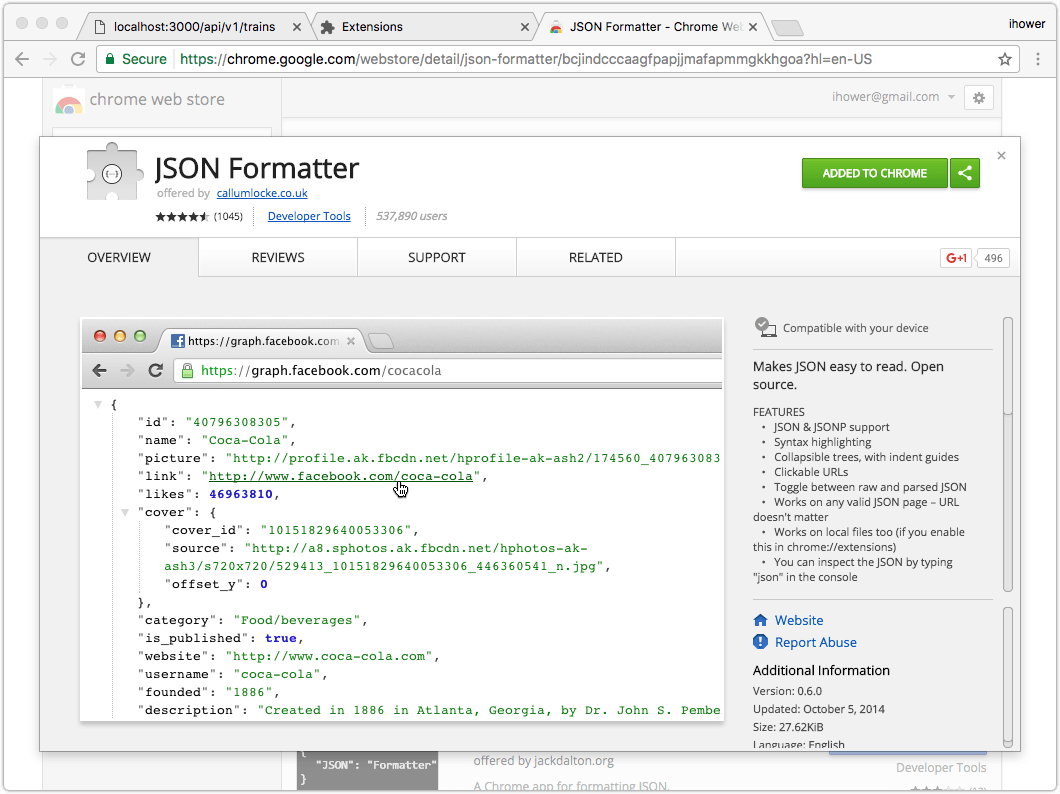Open the web store settings gear
This screenshot has width=1060, height=794.
[x=979, y=98]
